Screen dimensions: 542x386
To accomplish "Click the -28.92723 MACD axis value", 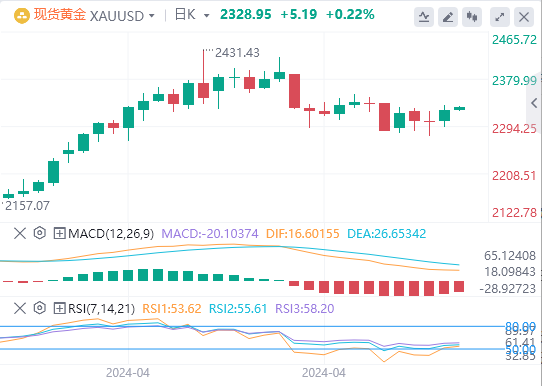I will (x=508, y=289).
